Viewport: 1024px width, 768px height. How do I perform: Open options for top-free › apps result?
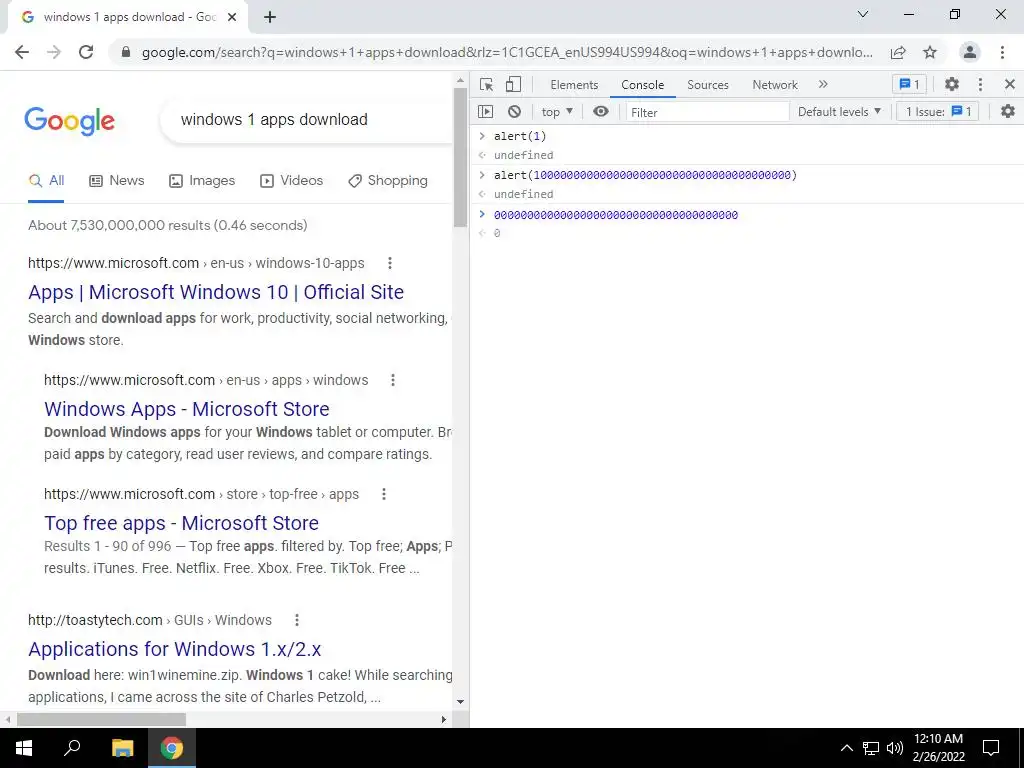(384, 494)
